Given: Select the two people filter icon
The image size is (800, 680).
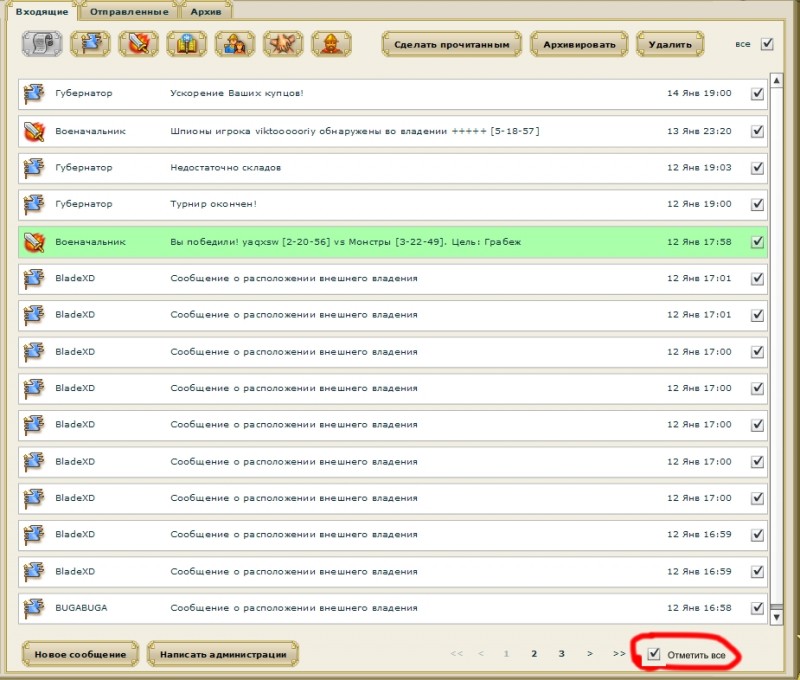Looking at the screenshot, I should click(235, 44).
